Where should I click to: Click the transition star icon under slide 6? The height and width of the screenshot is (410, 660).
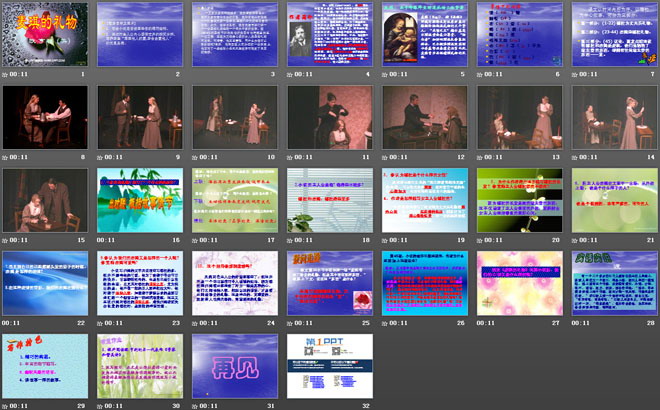click(x=479, y=75)
